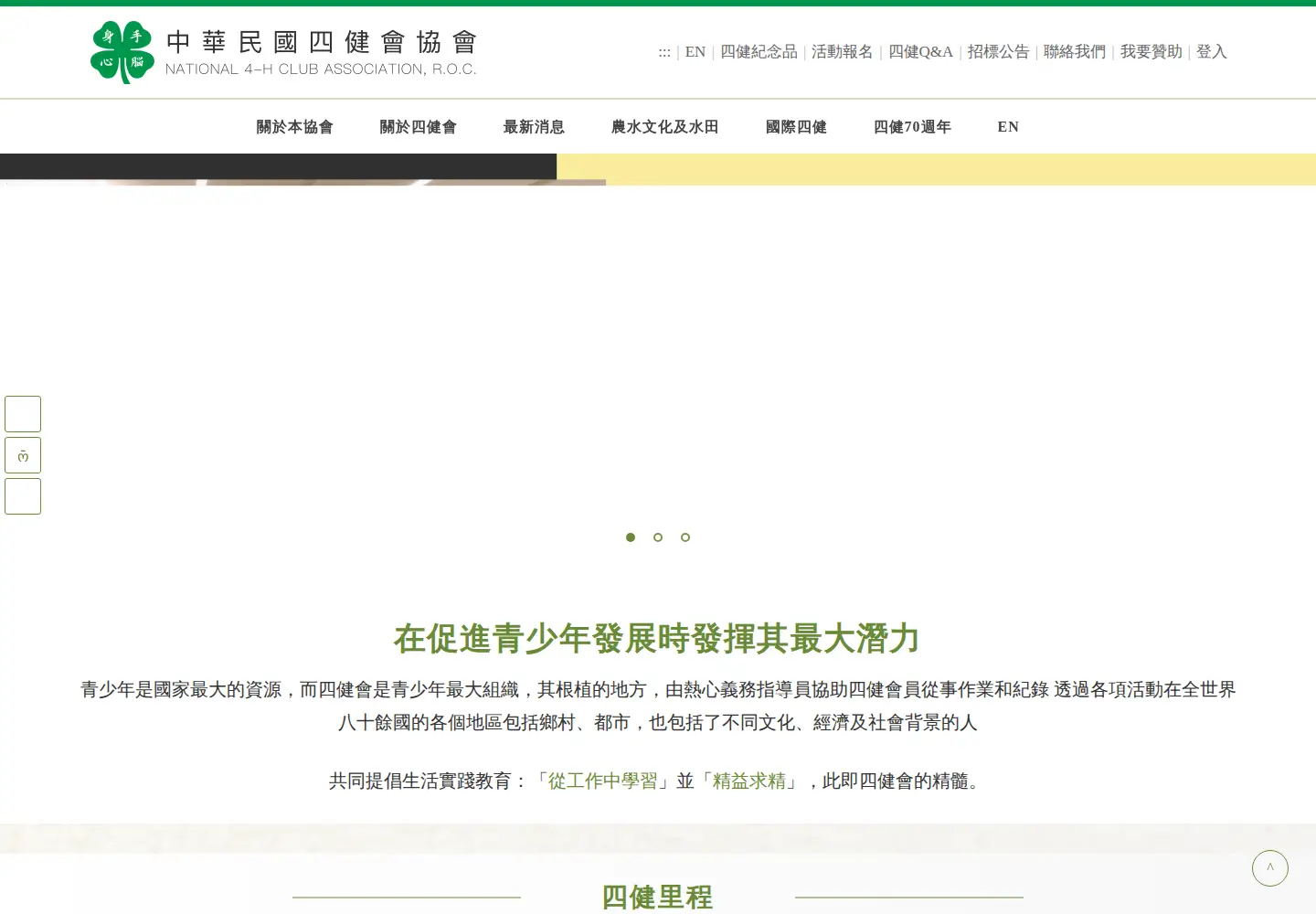
Task: Click the 中華民國四健會協會 site title
Action: [322, 42]
